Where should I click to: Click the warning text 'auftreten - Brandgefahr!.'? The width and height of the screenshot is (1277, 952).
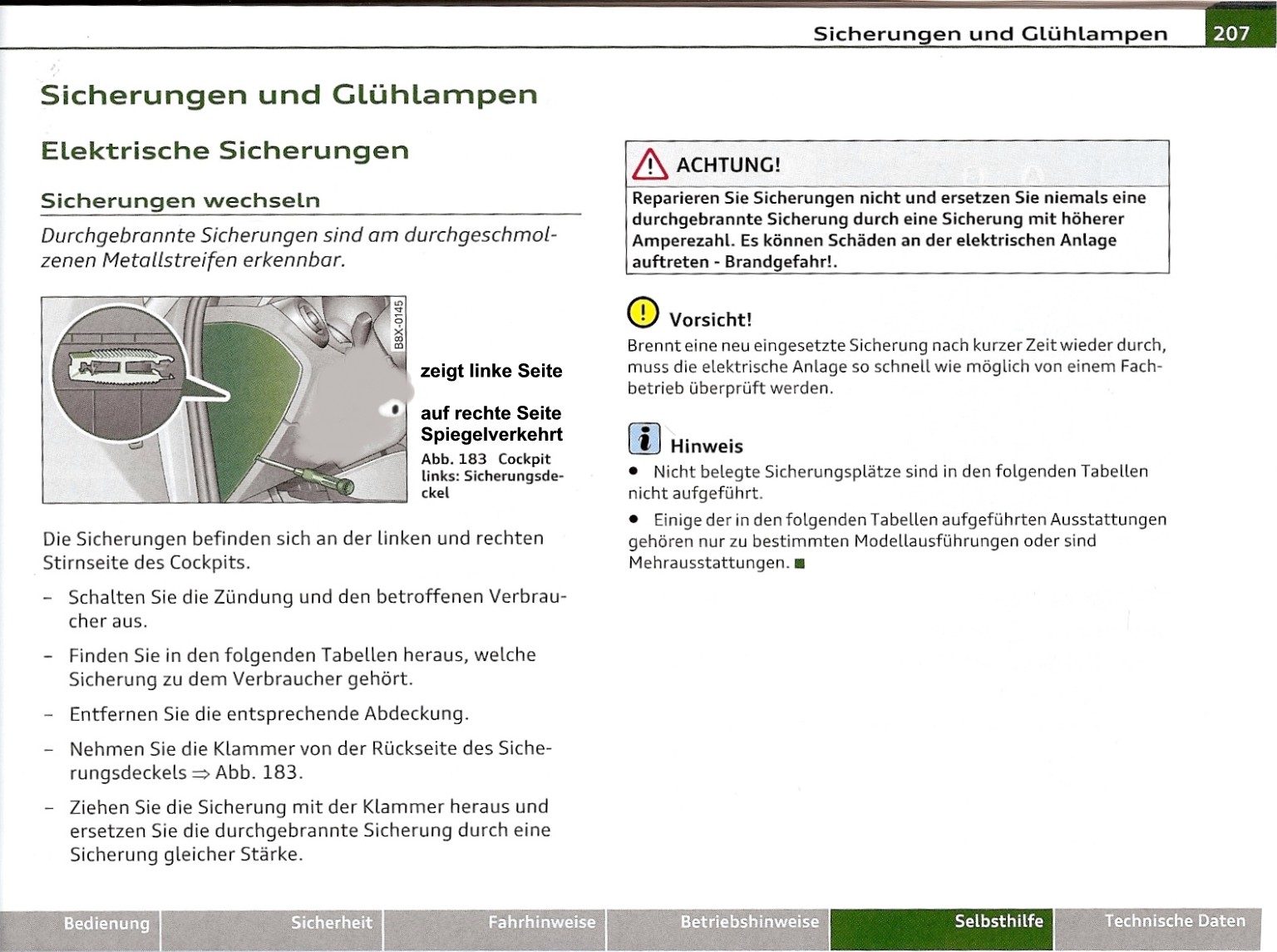734,262
